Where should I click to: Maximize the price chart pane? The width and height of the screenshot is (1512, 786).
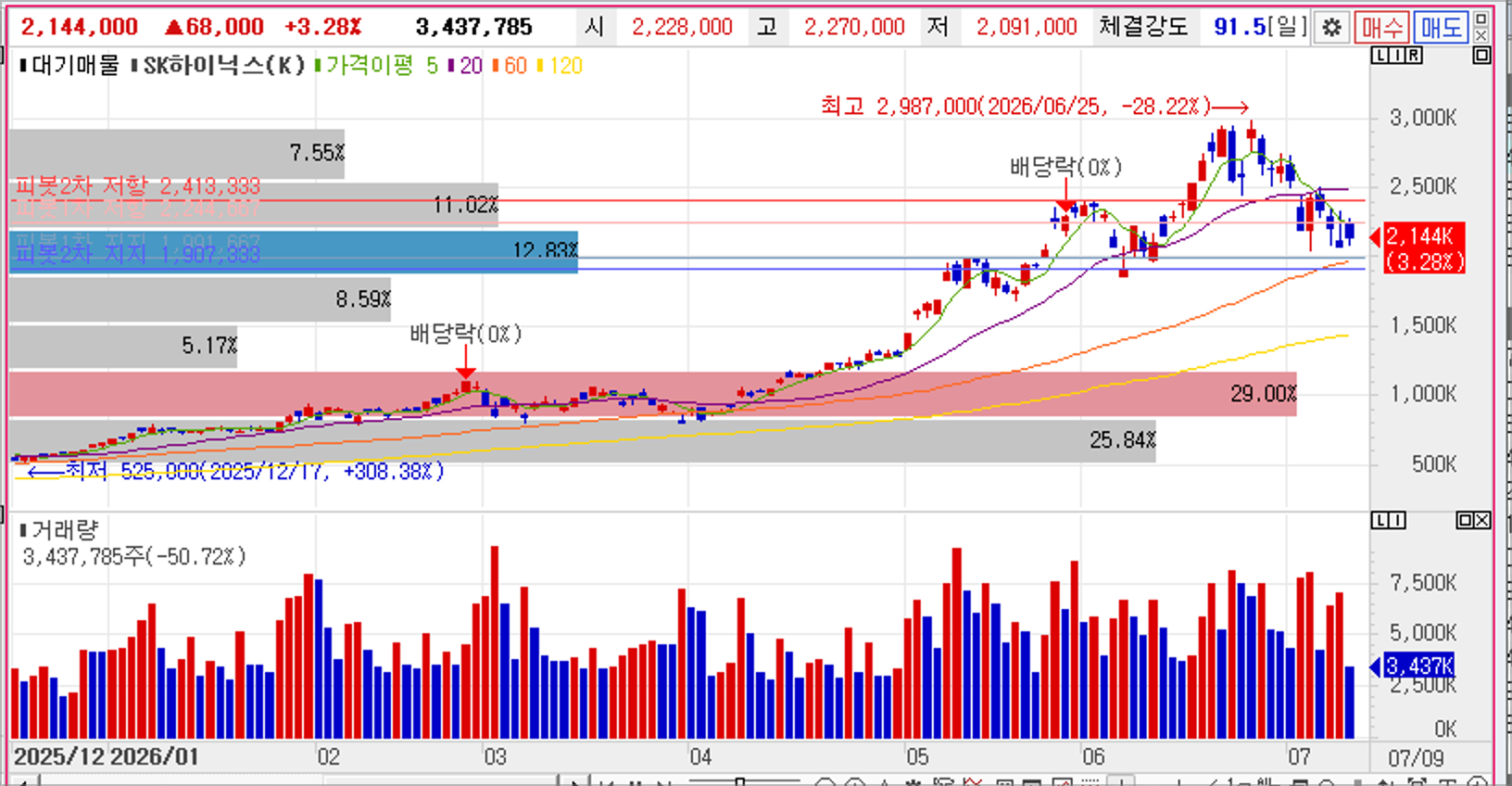coord(1481,56)
